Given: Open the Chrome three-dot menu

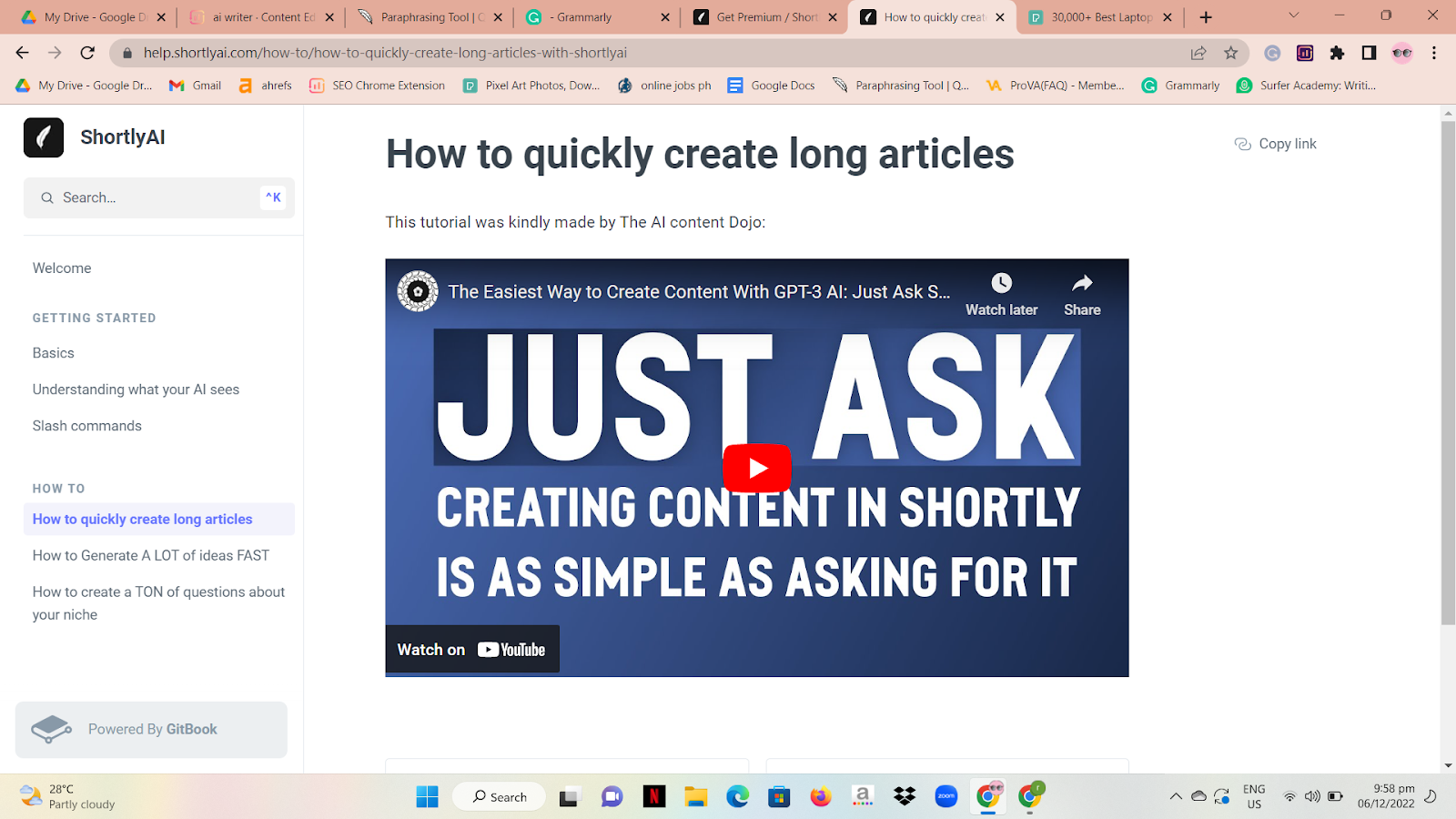Looking at the screenshot, I should [1434, 53].
